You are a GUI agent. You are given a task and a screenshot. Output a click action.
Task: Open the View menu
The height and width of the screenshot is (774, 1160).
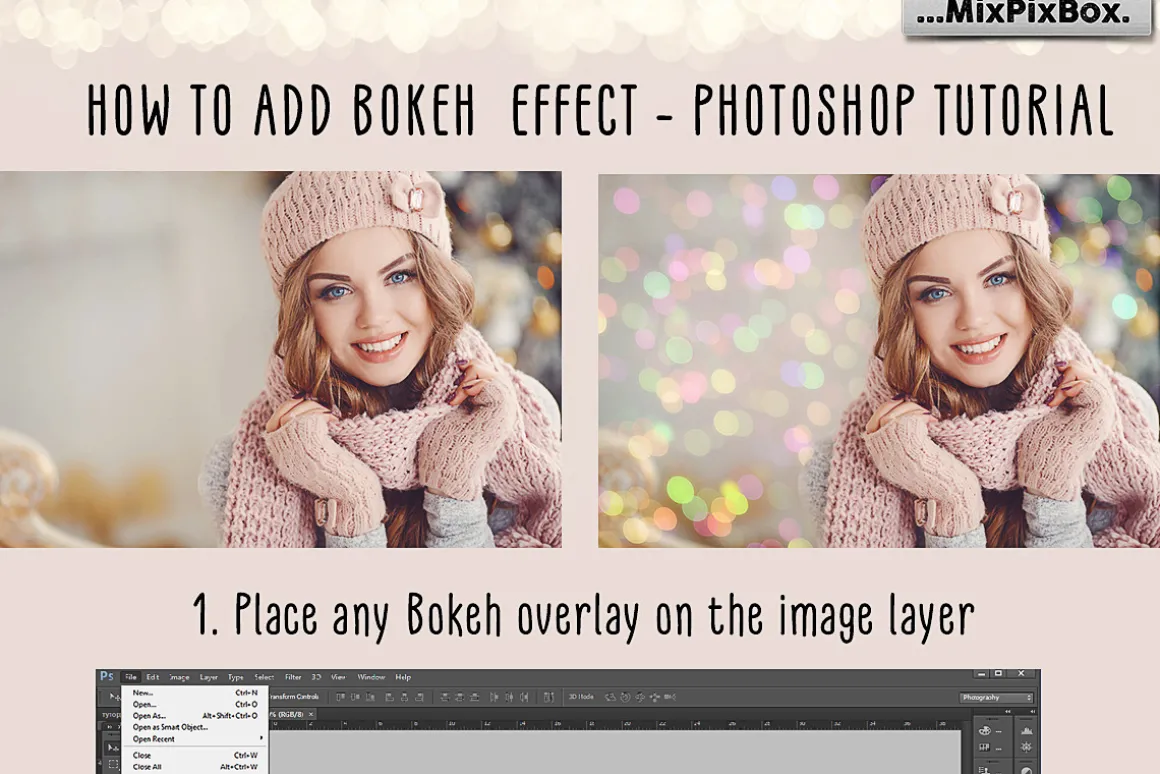[338, 677]
